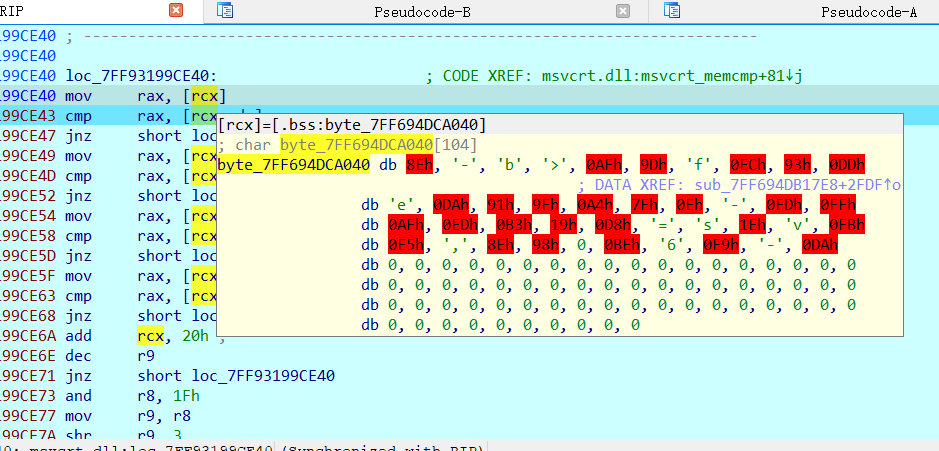Viewport: 939px width, 451px height.
Task: Select the byte_7FF694DCA040 name in tooltip
Action: [291, 165]
